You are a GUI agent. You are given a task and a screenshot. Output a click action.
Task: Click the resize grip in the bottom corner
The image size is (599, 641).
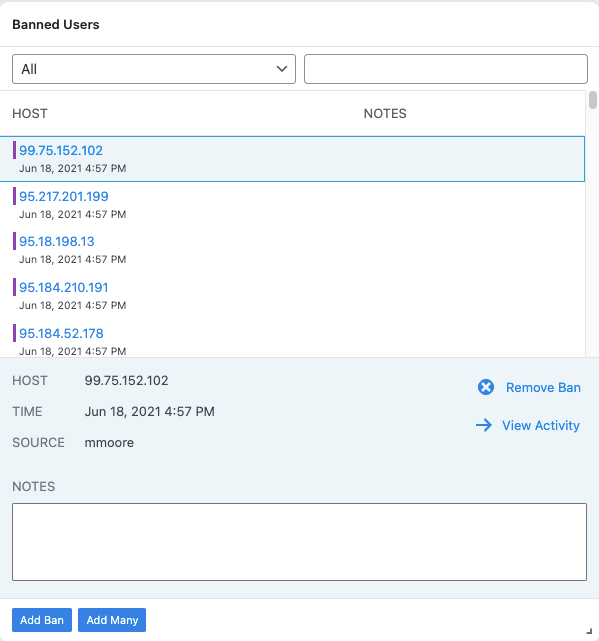[x=589, y=631]
